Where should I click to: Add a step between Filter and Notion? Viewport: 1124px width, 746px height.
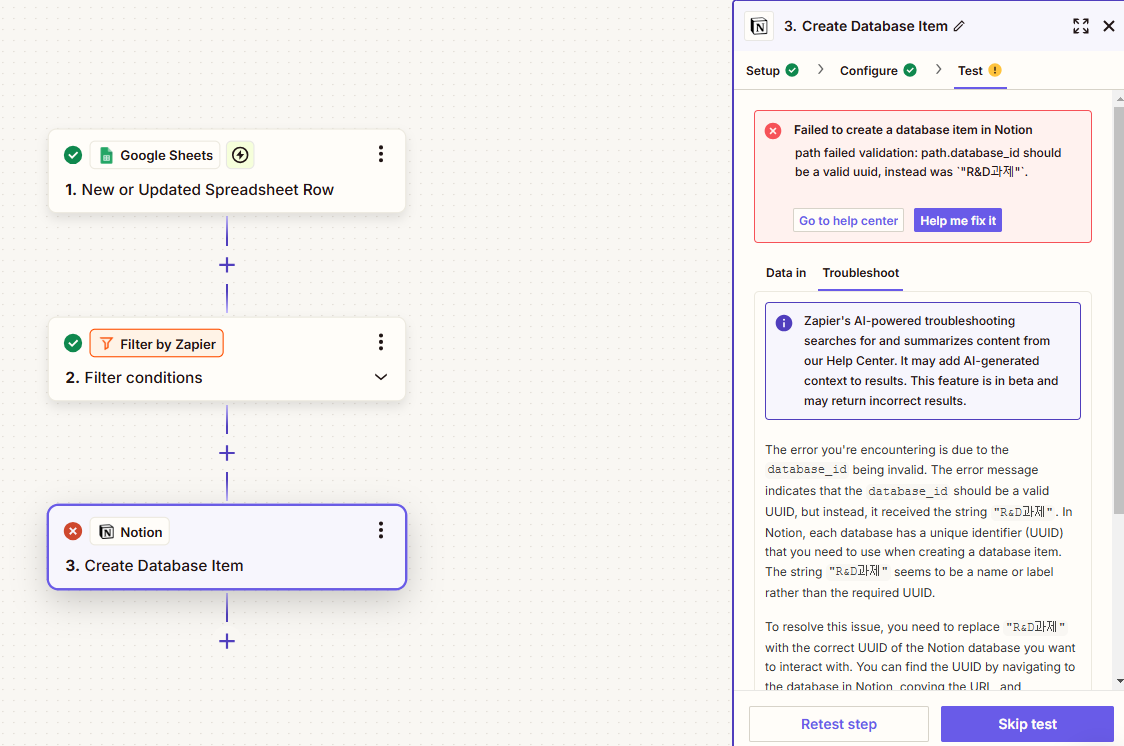tap(227, 454)
